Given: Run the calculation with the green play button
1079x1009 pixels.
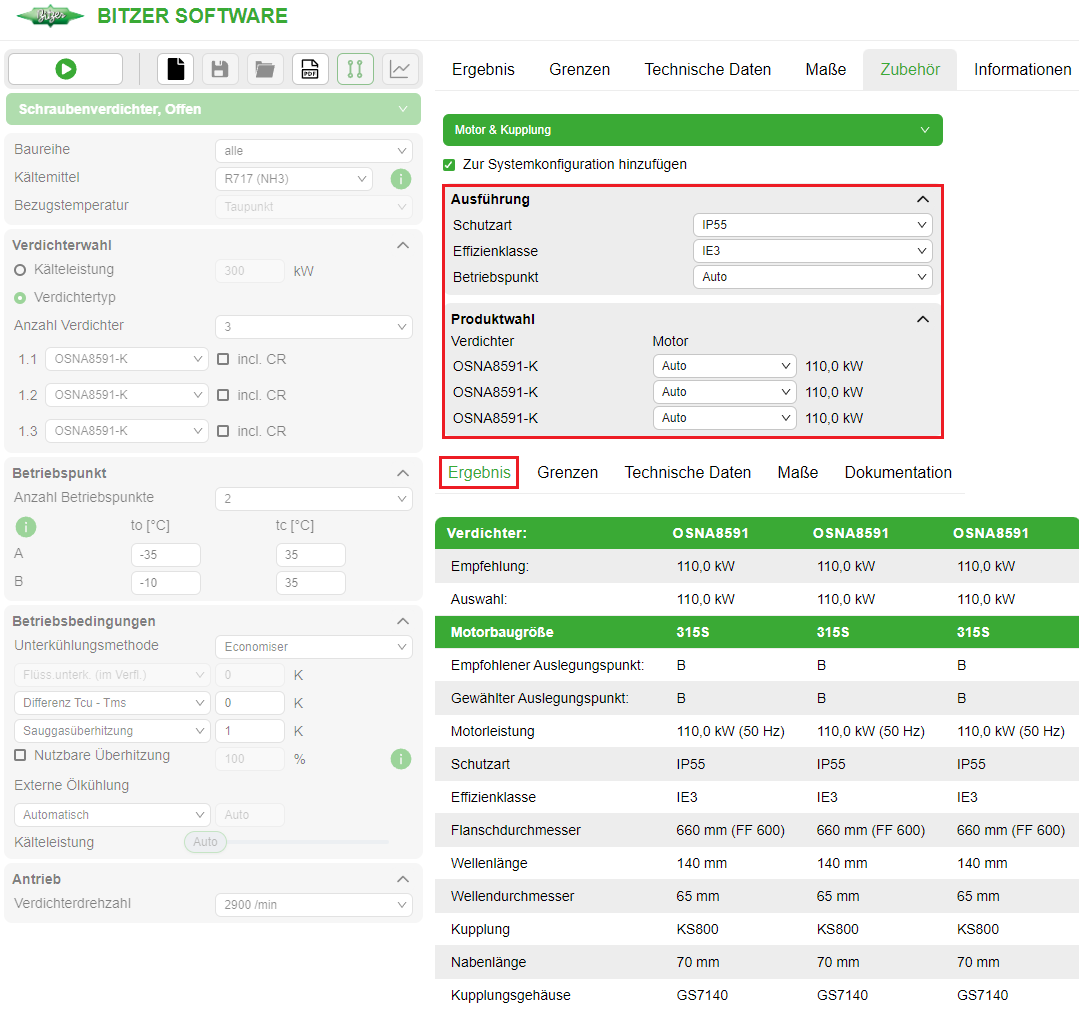Looking at the screenshot, I should [64, 69].
